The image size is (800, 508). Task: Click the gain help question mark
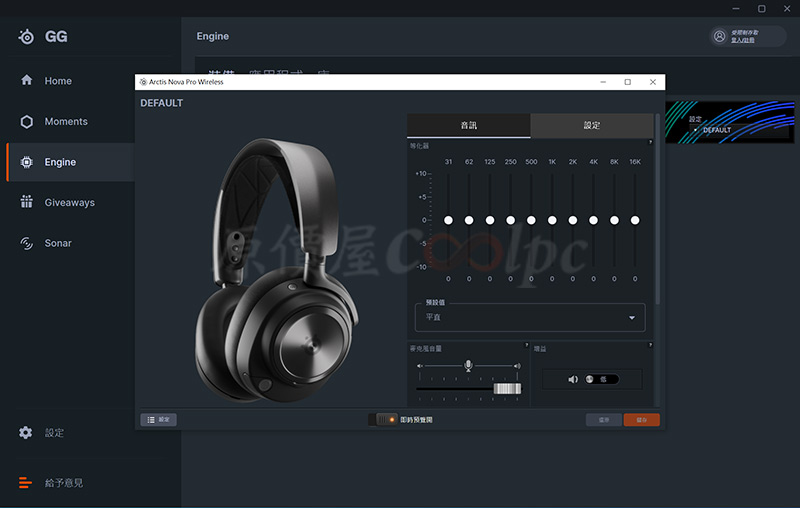[650, 345]
